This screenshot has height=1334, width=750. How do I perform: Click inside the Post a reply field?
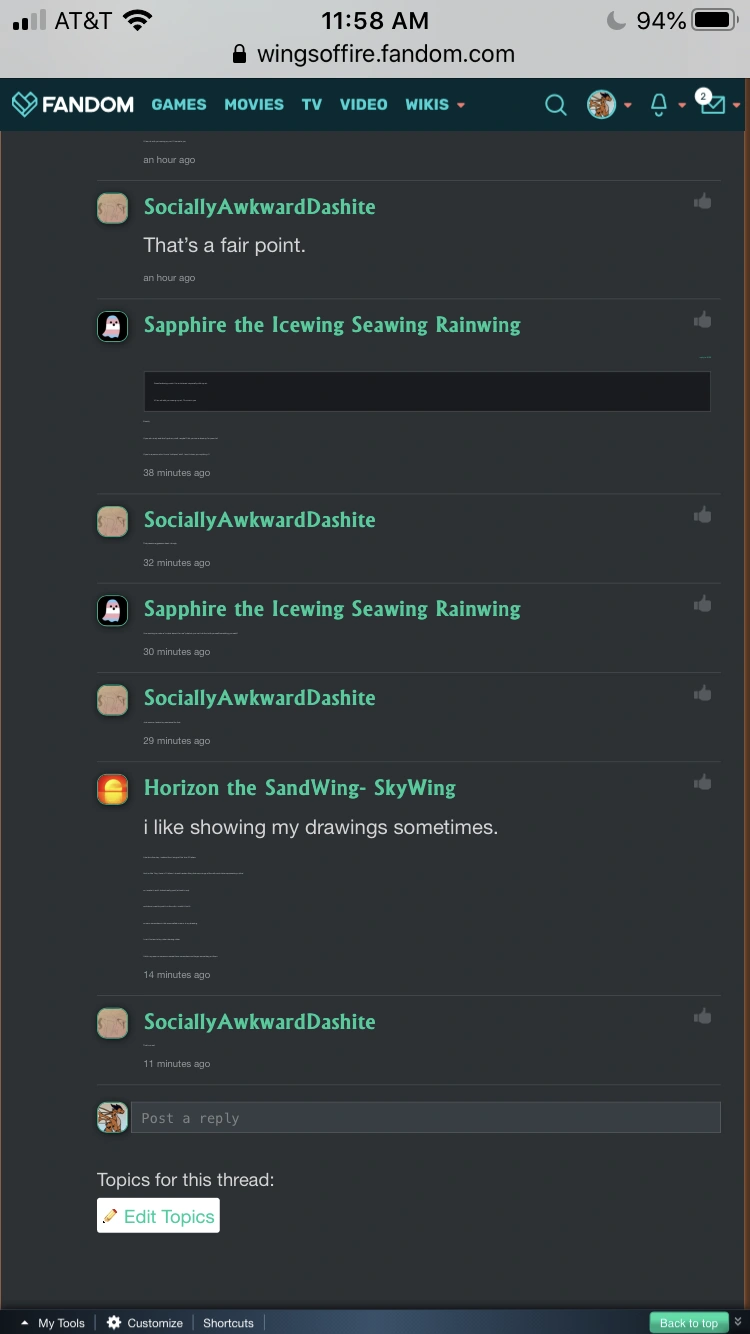[x=425, y=1118]
